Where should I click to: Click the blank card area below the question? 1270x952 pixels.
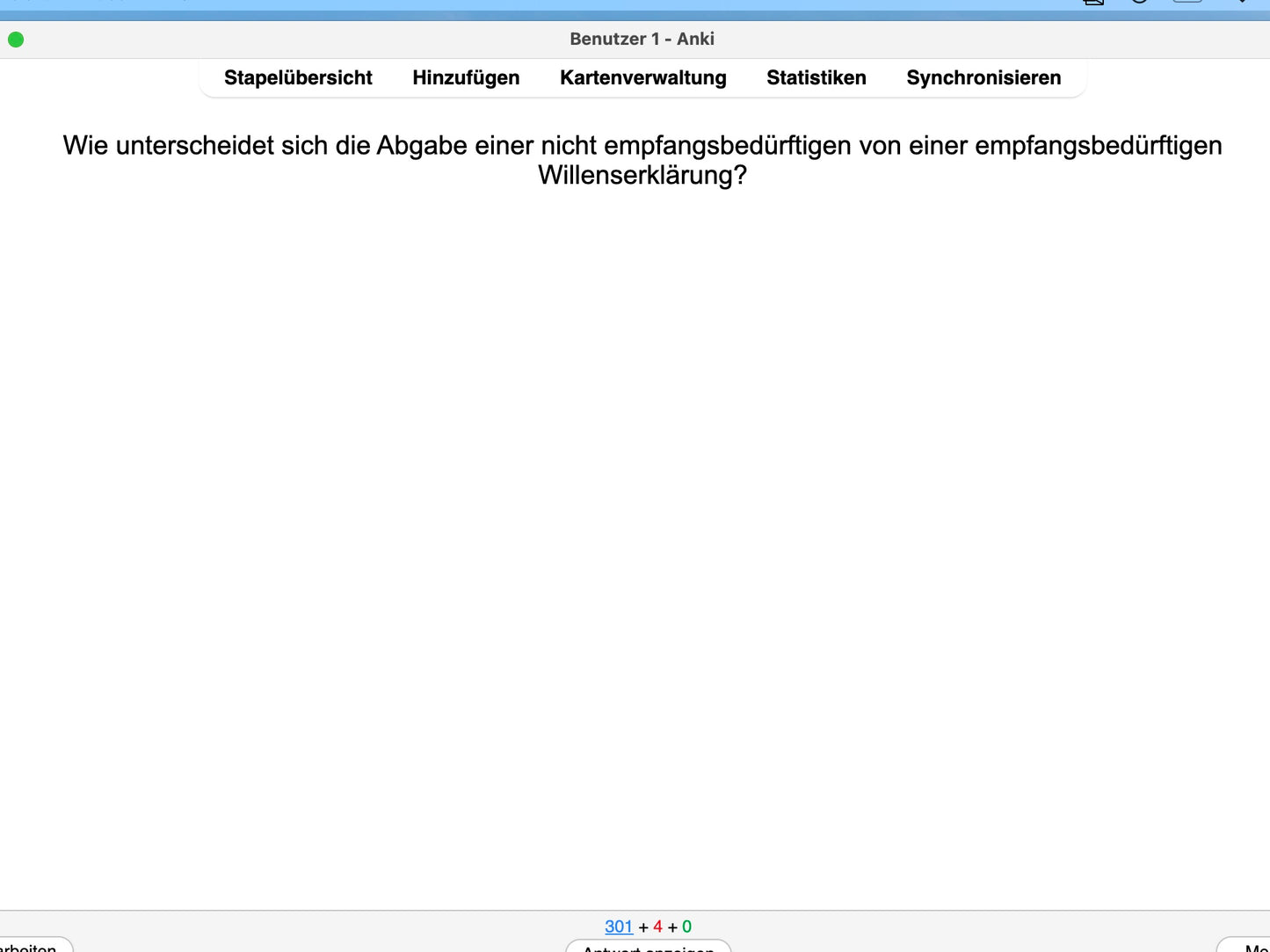click(x=635, y=527)
